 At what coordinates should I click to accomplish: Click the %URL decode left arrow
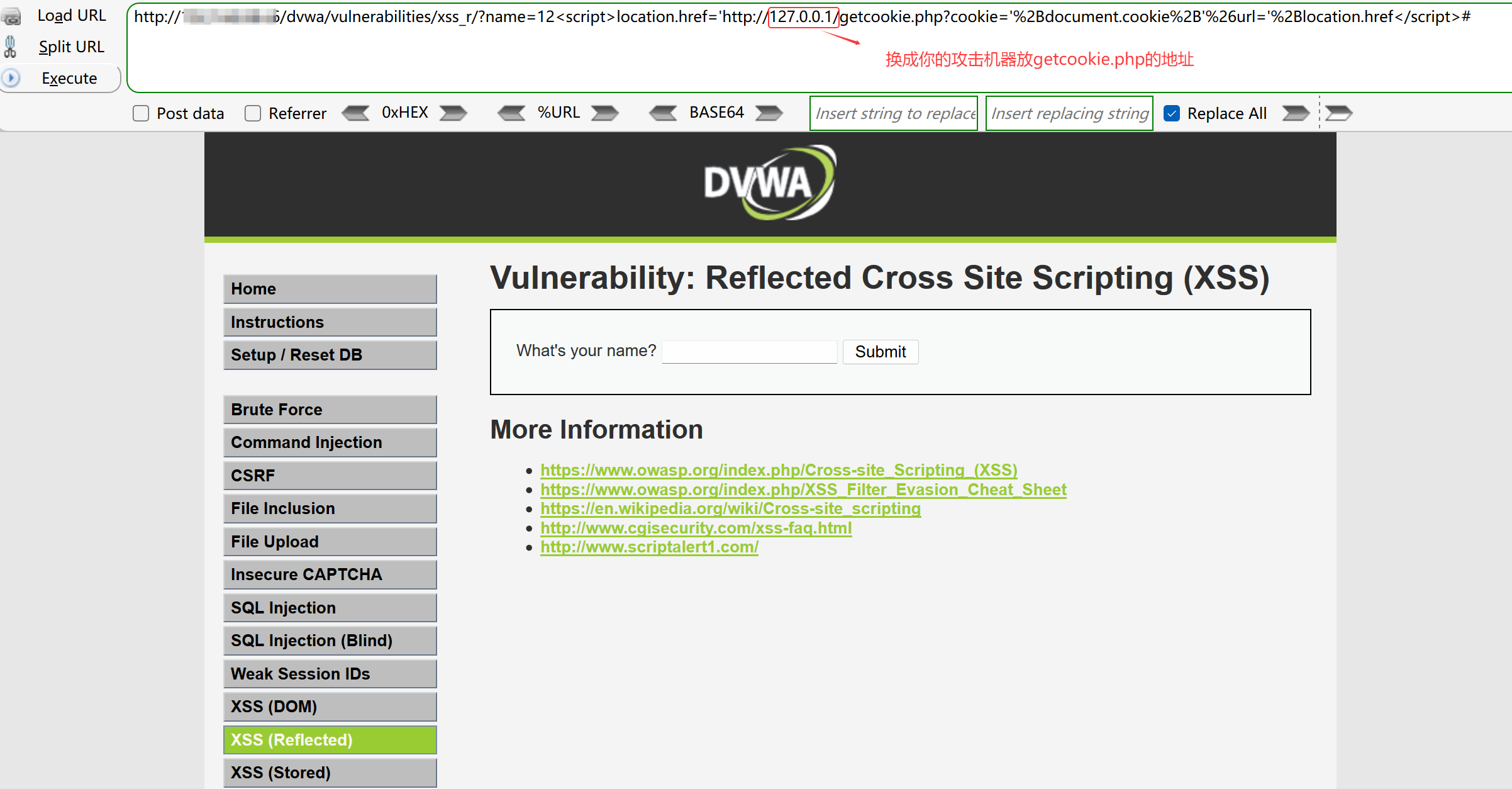pyautogui.click(x=511, y=113)
